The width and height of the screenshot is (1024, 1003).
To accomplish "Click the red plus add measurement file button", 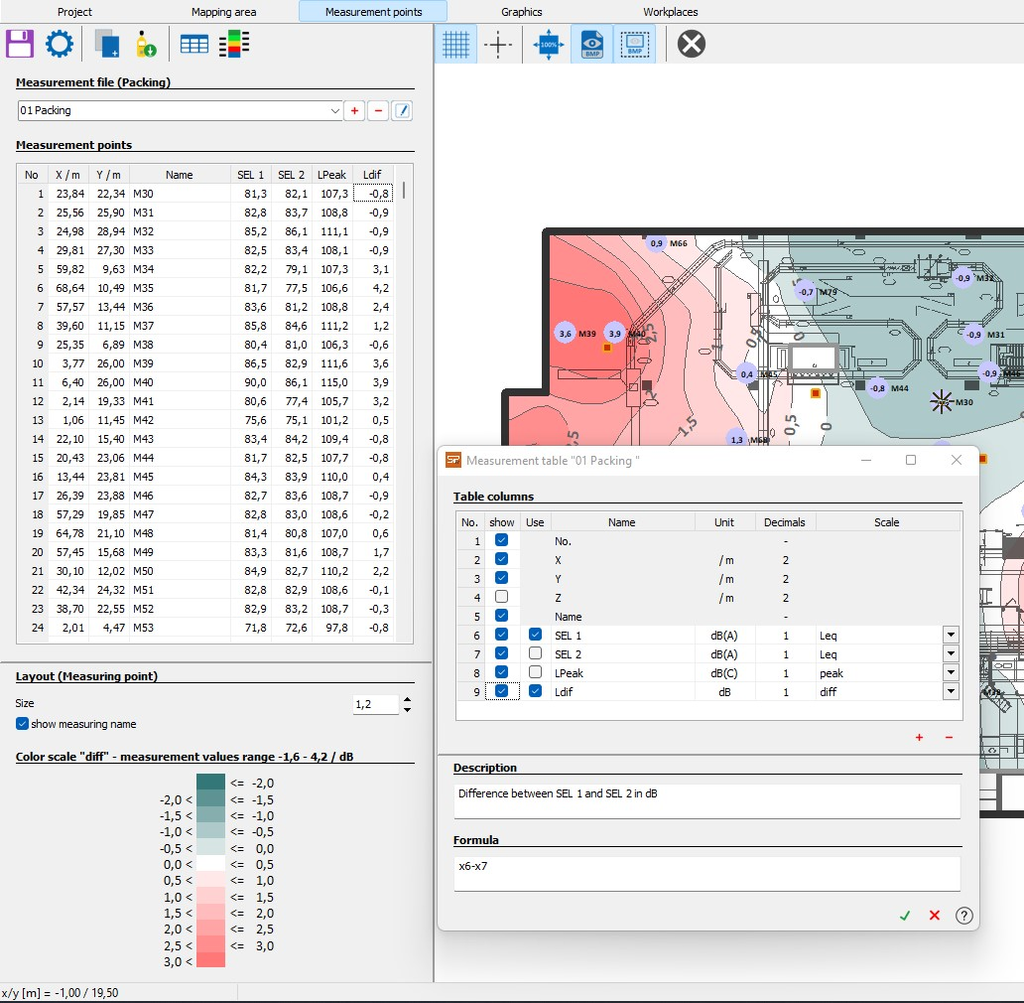I will [x=354, y=111].
